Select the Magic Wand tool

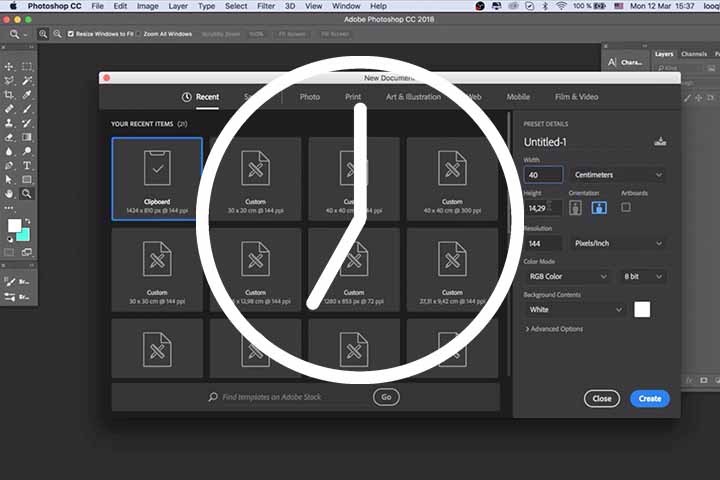click(27, 81)
